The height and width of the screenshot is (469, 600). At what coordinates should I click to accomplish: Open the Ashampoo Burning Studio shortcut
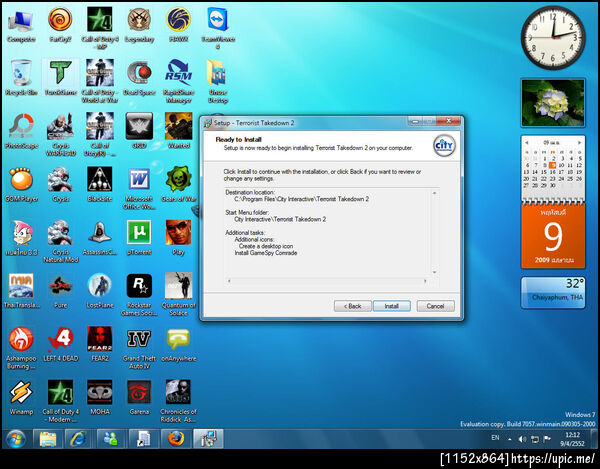21,348
